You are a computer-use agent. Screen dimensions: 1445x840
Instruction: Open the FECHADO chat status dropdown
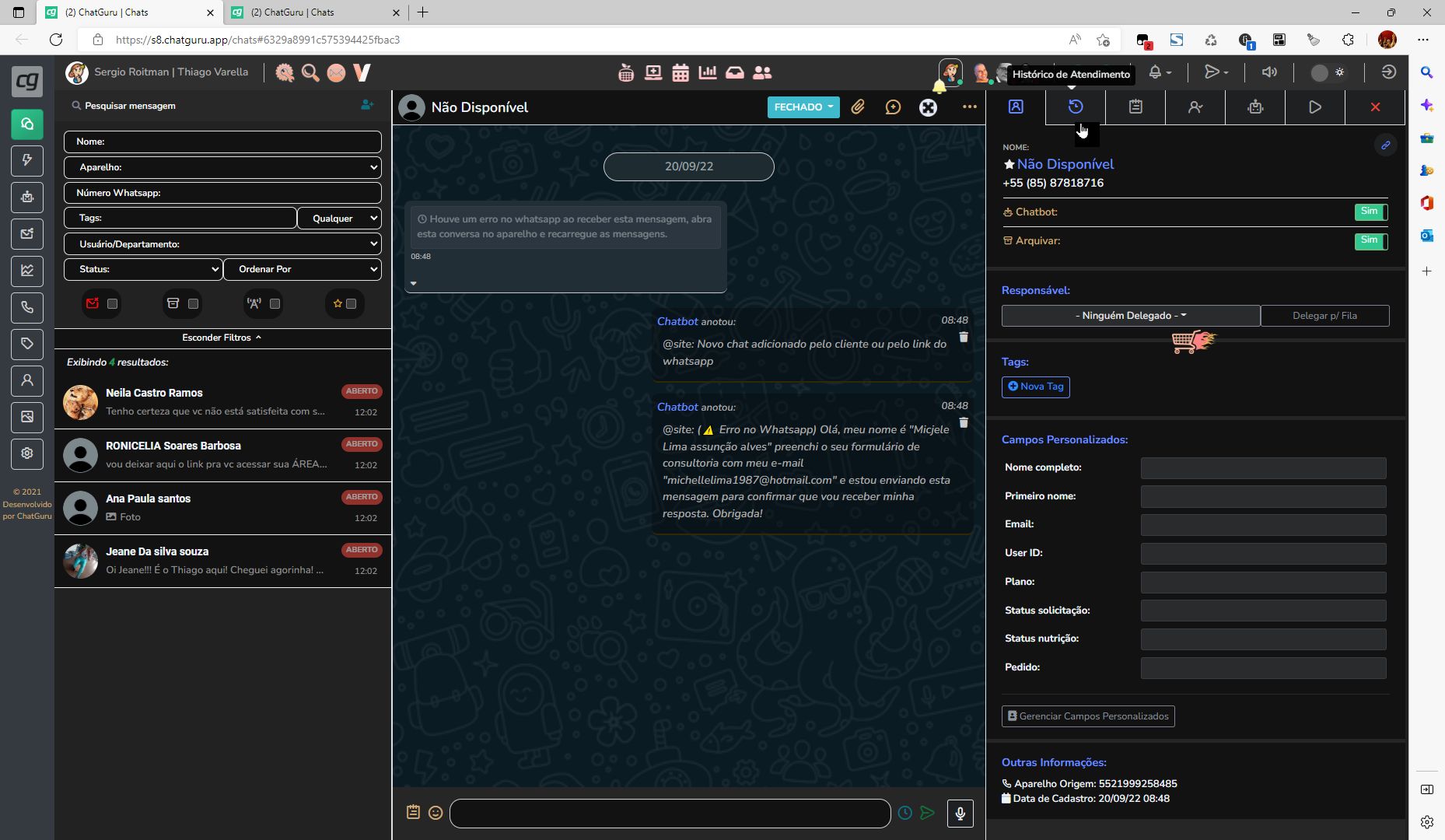803,107
